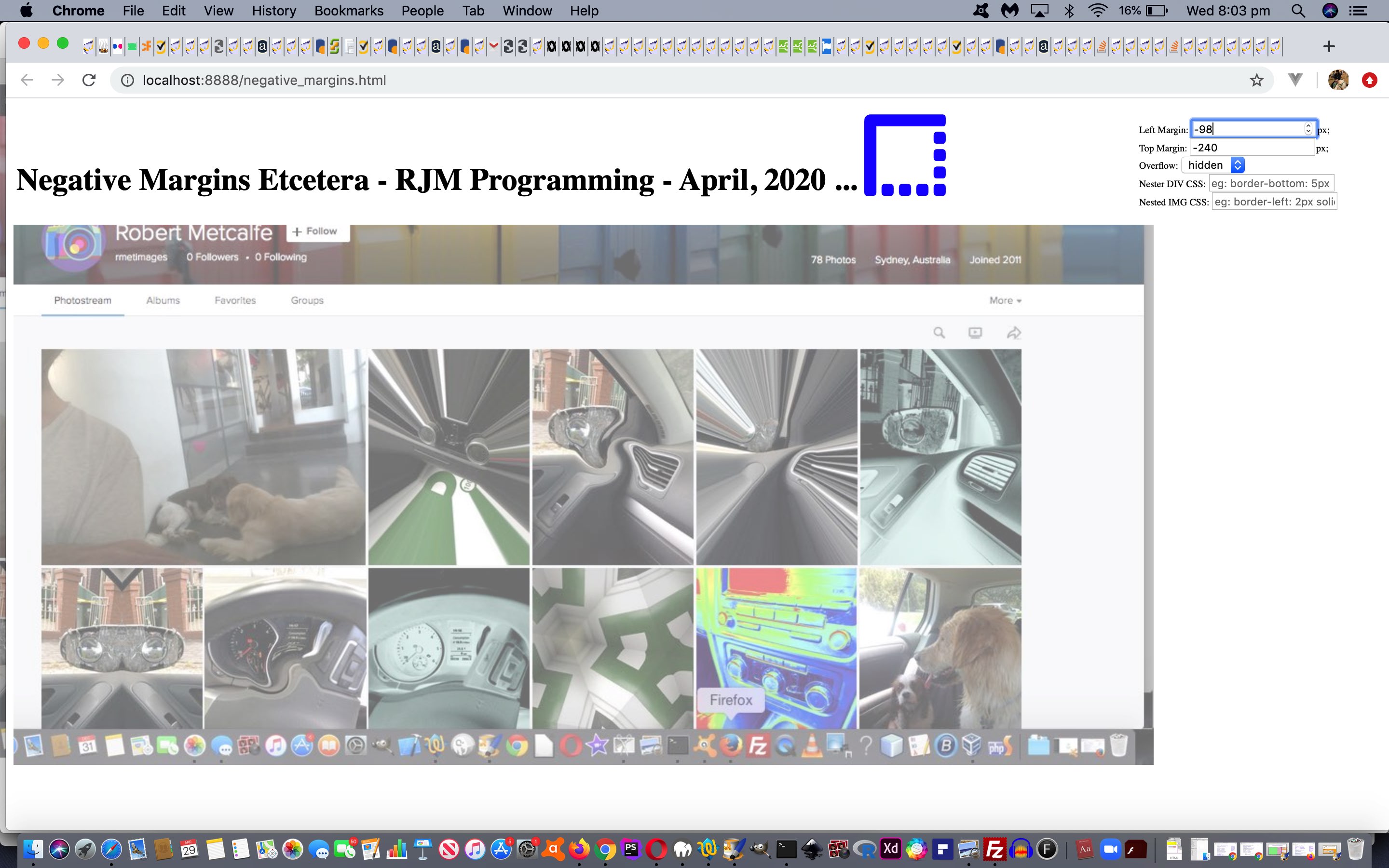Viewport: 1389px width, 868px height.
Task: Launch Music from the Dock
Action: [475, 849]
